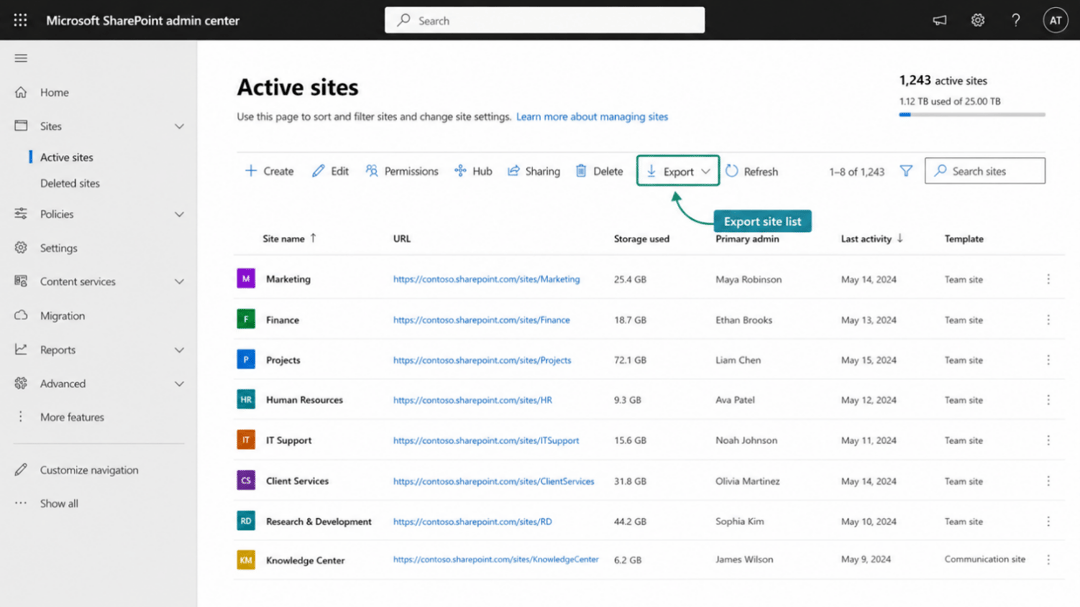Open more options for Client Services row
Screen dimensions: 1080x607
pyautogui.click(x=1048, y=481)
